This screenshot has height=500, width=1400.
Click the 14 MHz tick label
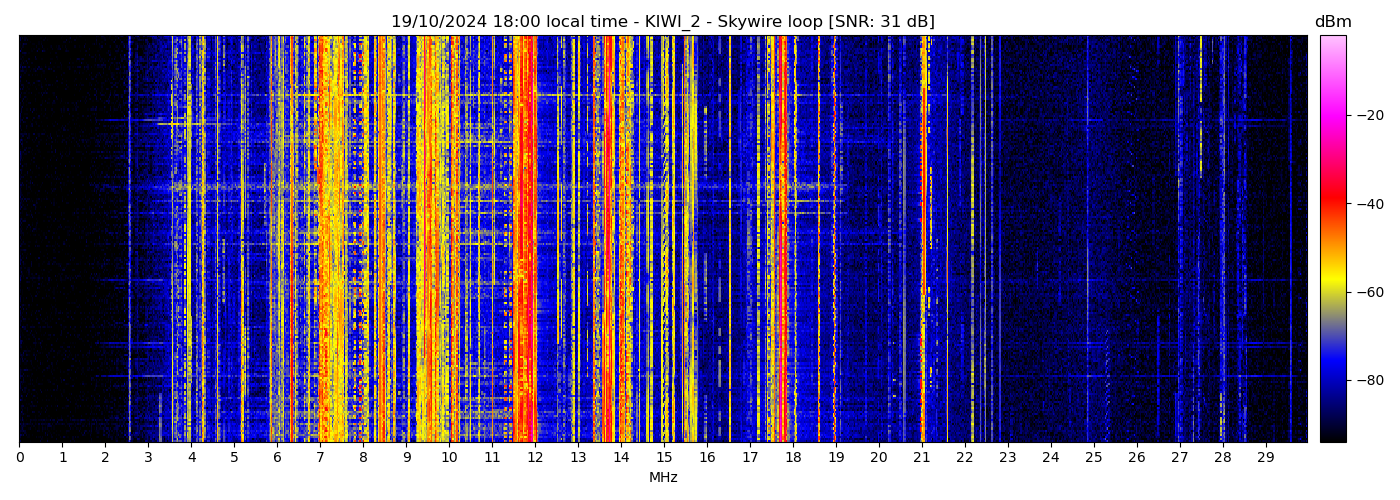click(621, 457)
